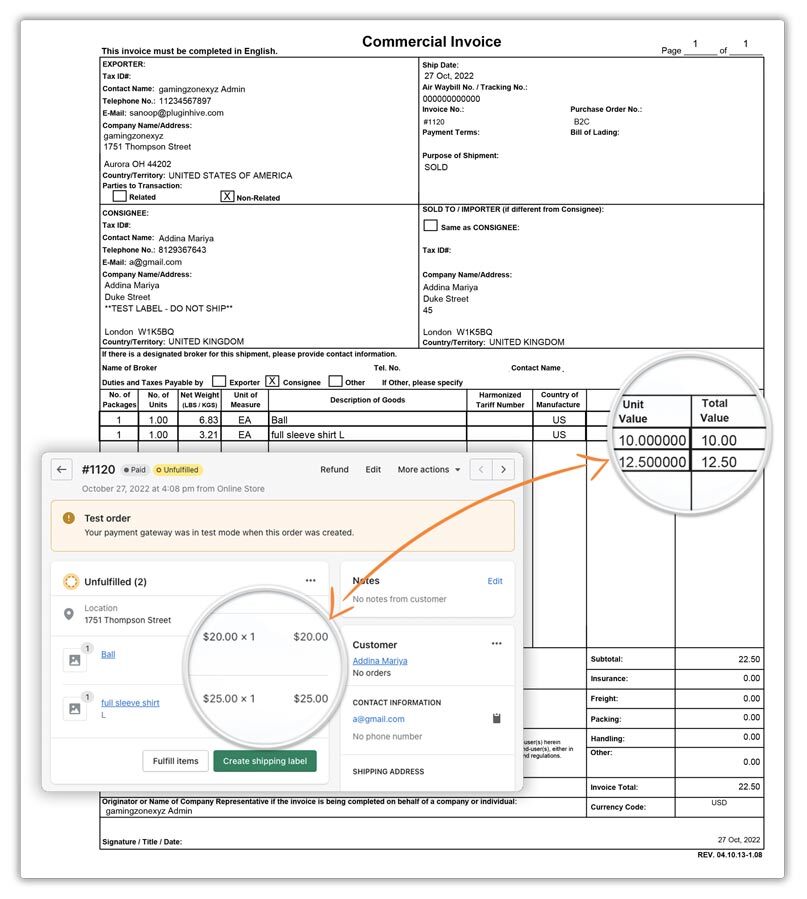
Task: Click the Create shipping label button
Action: [265, 761]
